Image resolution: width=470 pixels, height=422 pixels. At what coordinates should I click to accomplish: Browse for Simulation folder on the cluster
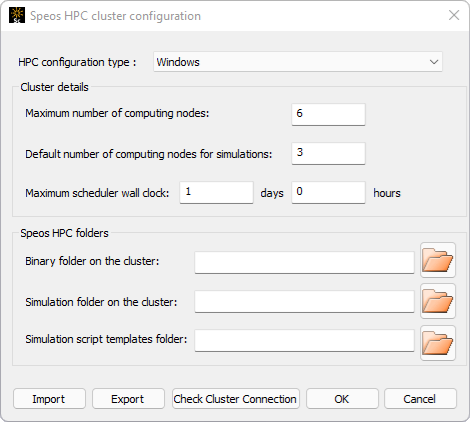click(438, 301)
